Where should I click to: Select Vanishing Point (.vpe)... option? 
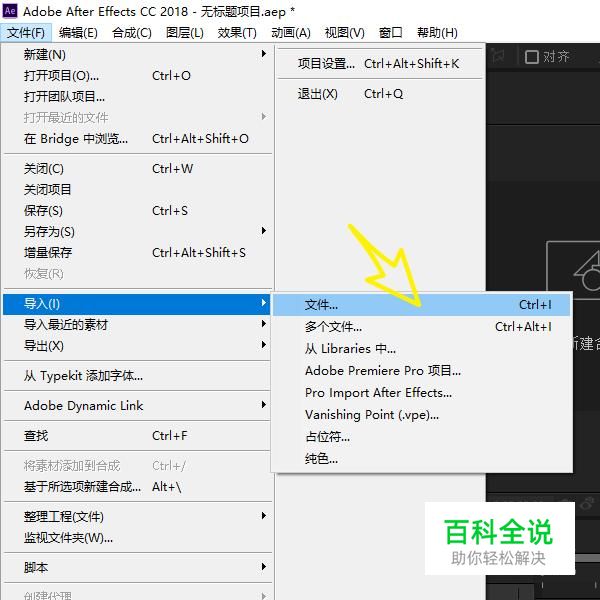(422, 415)
